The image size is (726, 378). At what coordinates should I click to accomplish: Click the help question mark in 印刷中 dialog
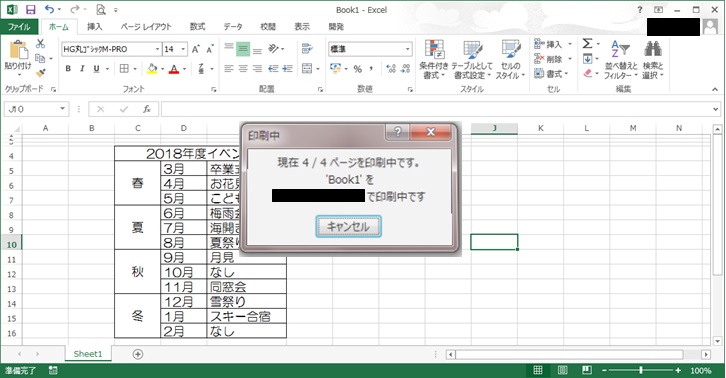pos(397,132)
